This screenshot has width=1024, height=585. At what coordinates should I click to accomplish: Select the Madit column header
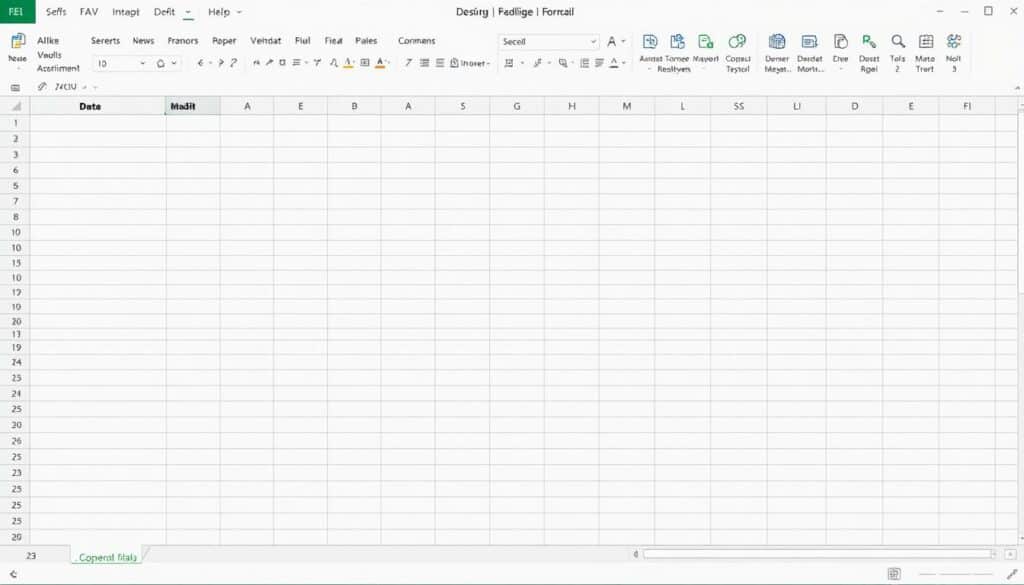pyautogui.click(x=193, y=106)
